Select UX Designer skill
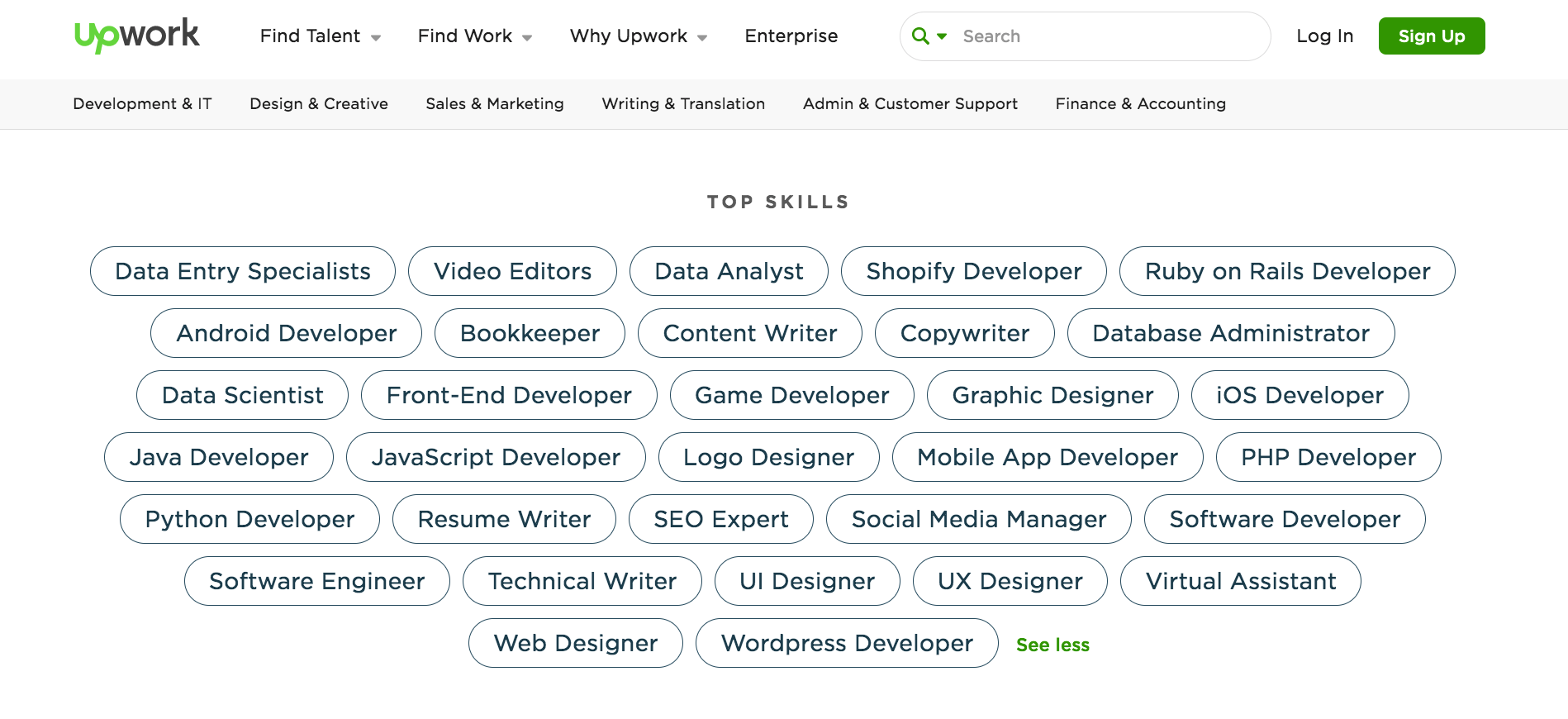1568x719 pixels. pyautogui.click(x=1010, y=581)
